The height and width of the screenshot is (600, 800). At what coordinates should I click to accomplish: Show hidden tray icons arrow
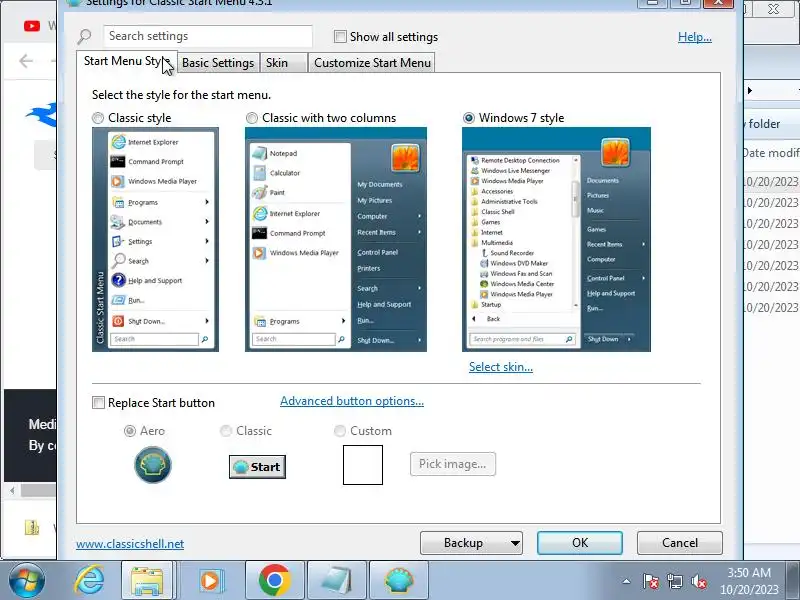coord(627,581)
